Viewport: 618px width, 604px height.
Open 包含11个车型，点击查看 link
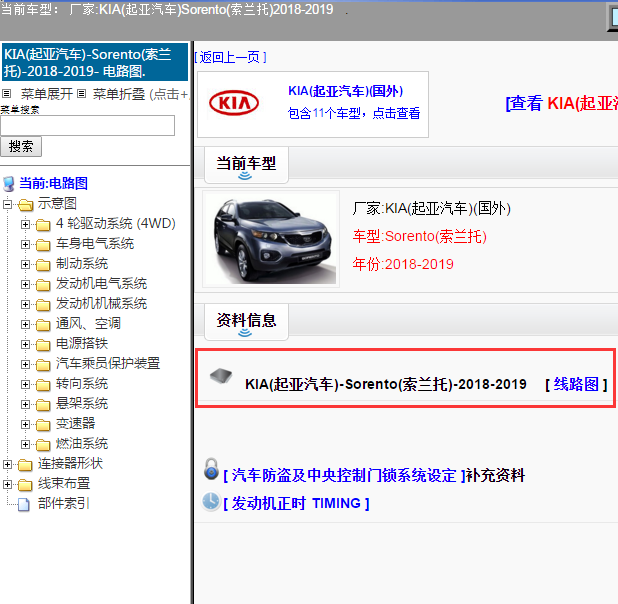coord(354,114)
